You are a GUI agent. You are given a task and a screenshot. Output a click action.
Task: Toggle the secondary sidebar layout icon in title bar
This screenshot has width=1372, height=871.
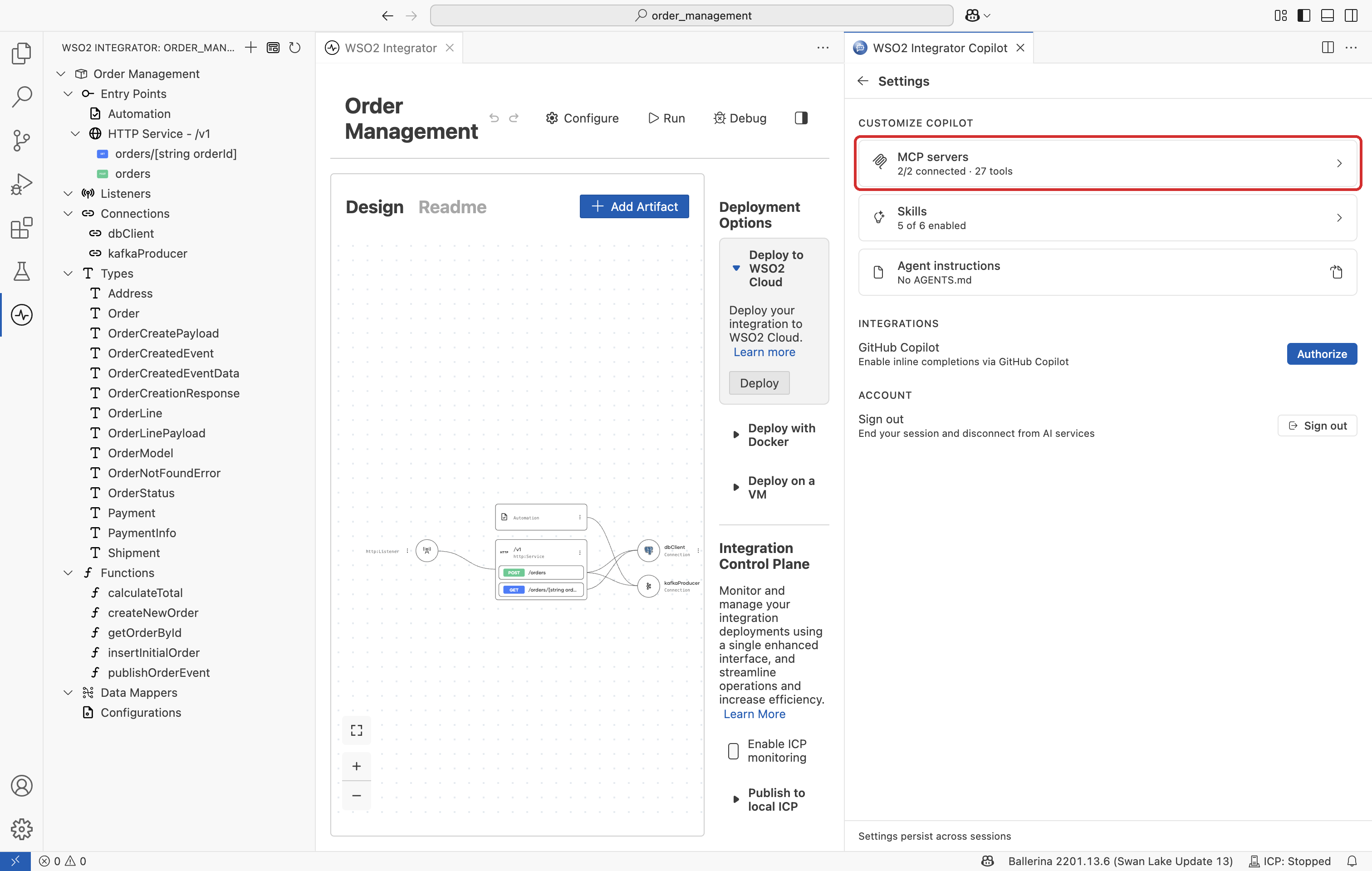1351,15
